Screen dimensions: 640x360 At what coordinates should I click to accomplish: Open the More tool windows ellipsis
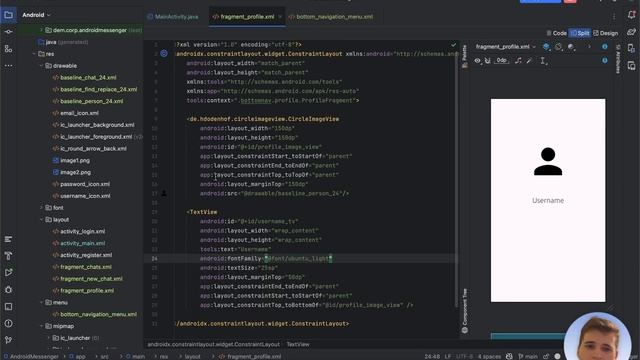[8, 65]
